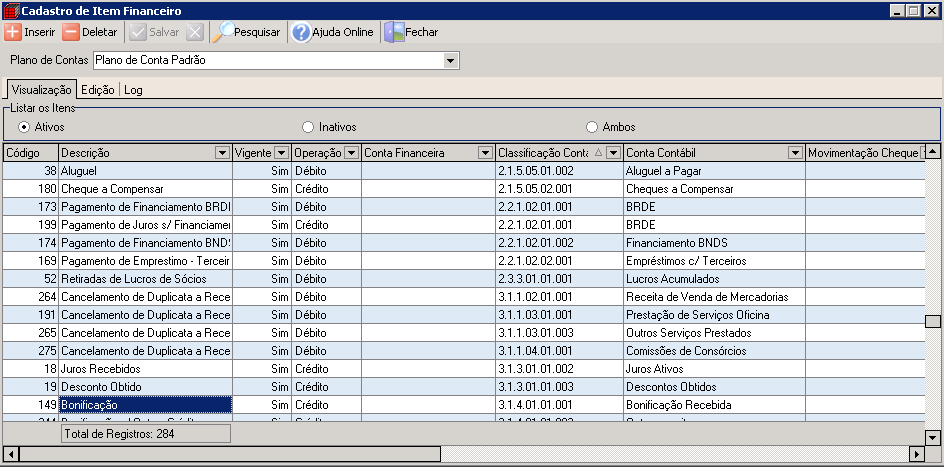Screen dimensions: 944x467
Task: Click the Aluguel a Pagar cell
Action: [x=715, y=171]
